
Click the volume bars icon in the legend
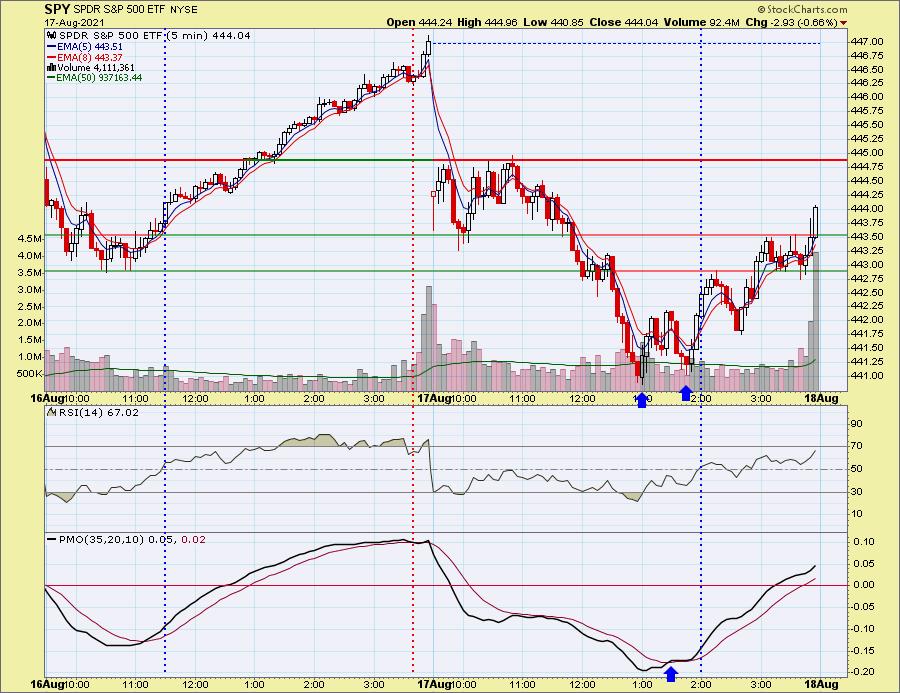point(52,68)
